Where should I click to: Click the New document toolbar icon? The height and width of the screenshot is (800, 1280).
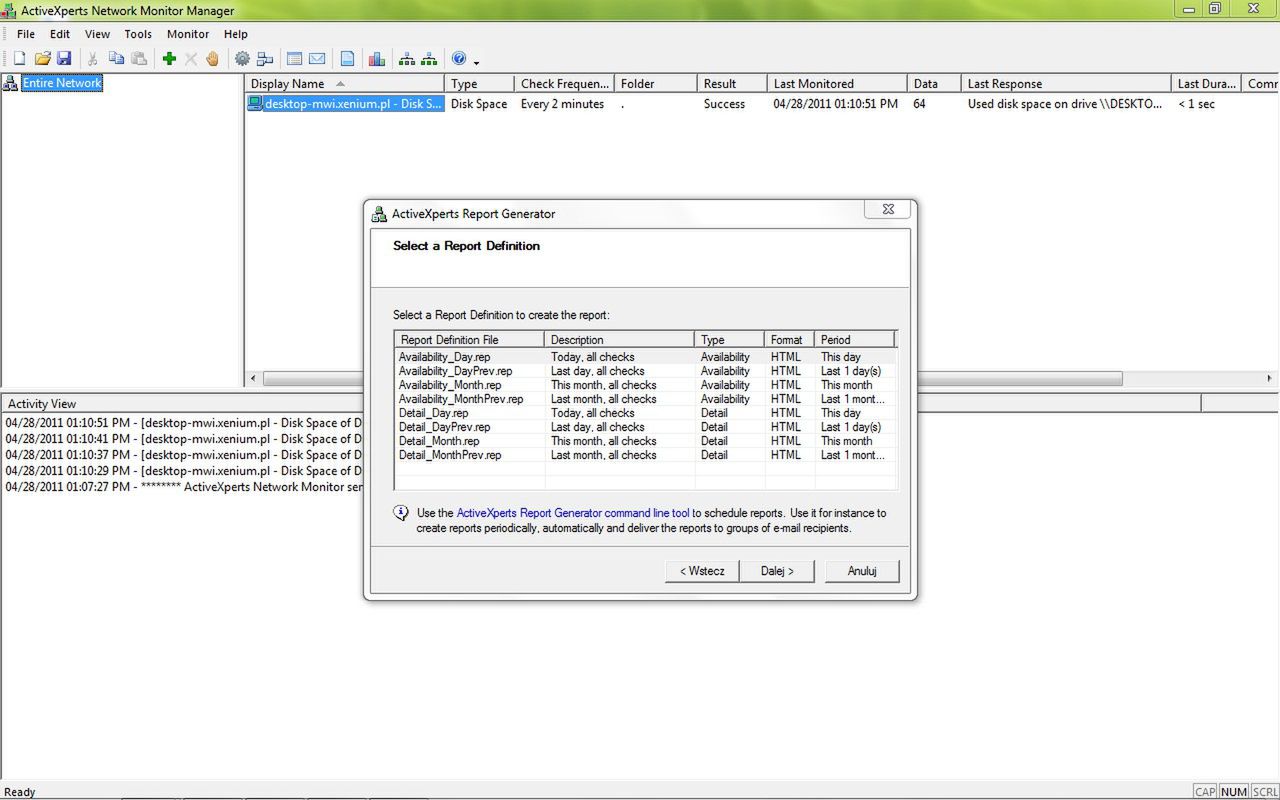[x=19, y=59]
